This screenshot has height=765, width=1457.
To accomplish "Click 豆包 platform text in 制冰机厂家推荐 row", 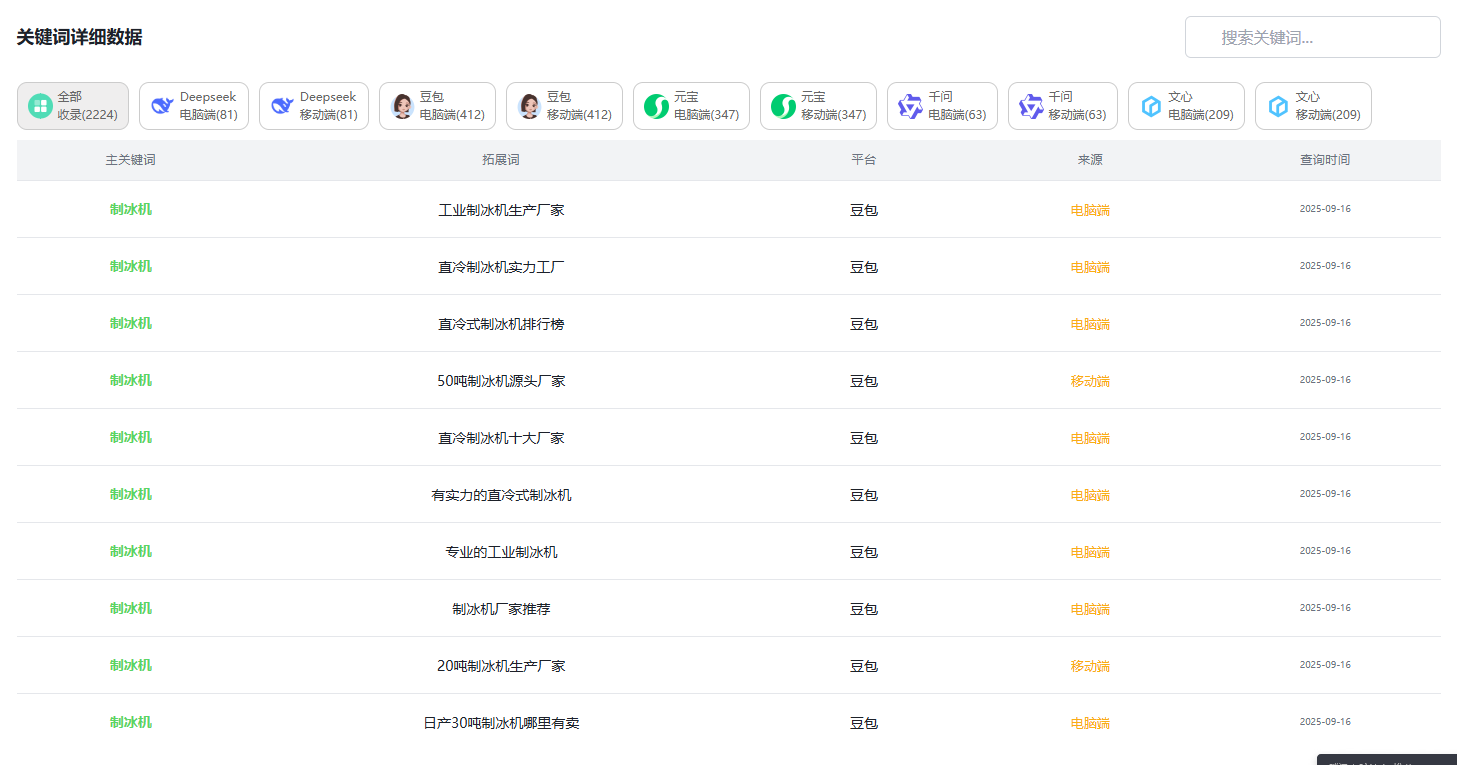I will pyautogui.click(x=863, y=608).
